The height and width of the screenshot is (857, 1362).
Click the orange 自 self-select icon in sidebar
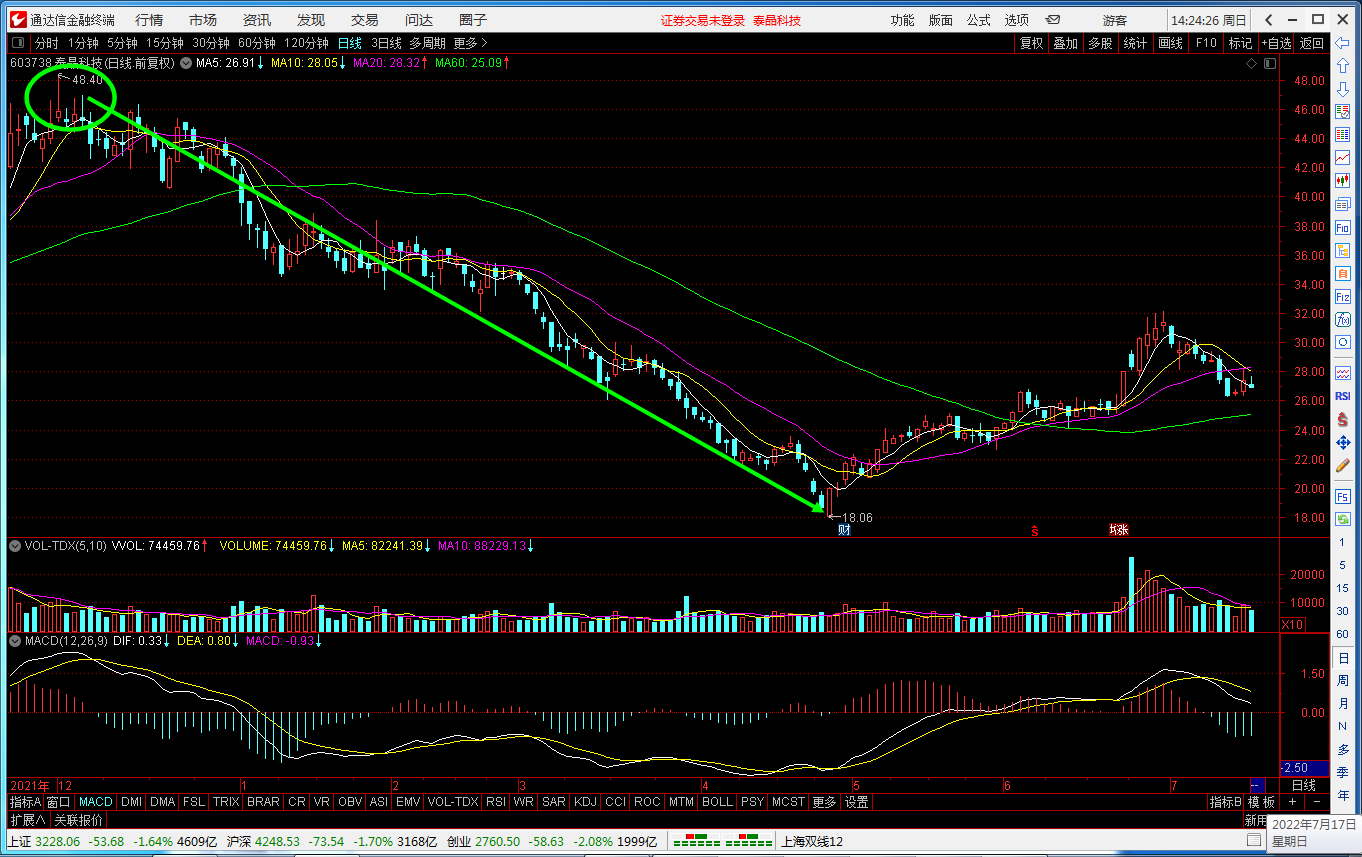coord(1343,273)
